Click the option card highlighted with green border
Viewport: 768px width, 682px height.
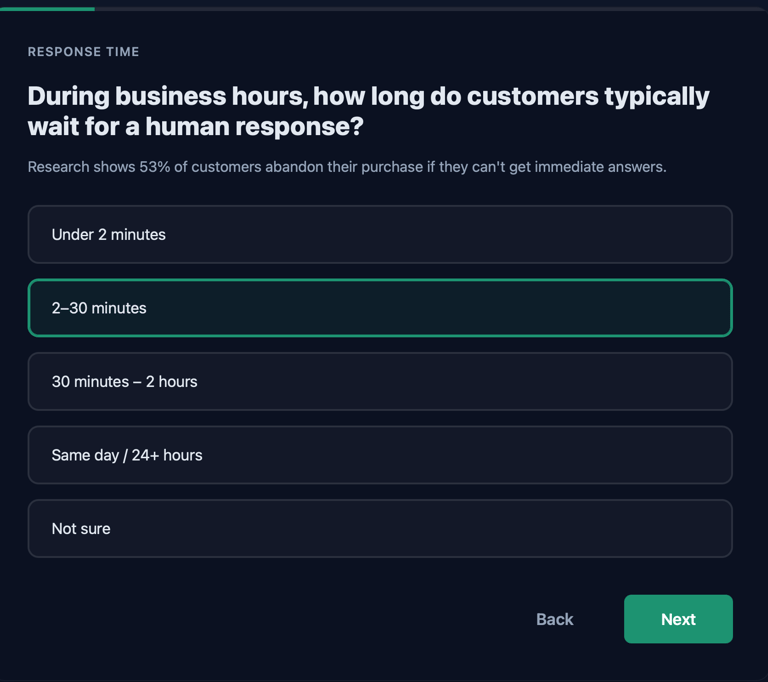[x=380, y=308]
